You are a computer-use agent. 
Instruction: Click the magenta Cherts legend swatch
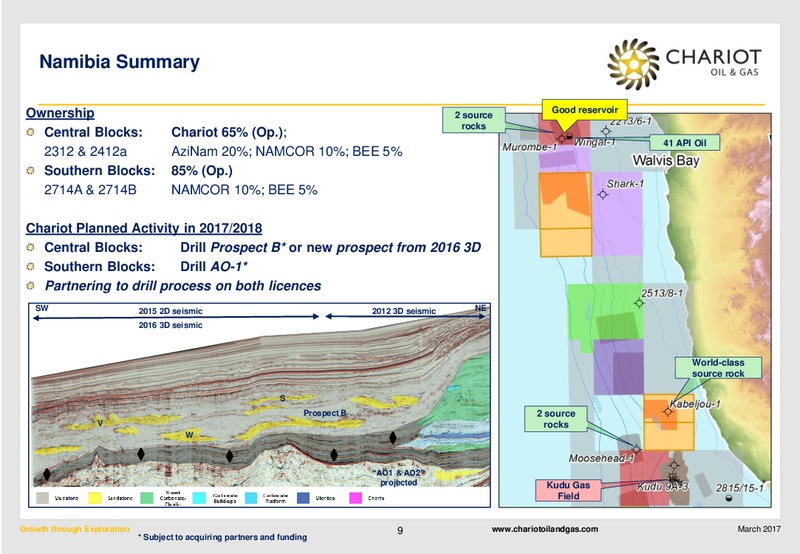pos(355,497)
